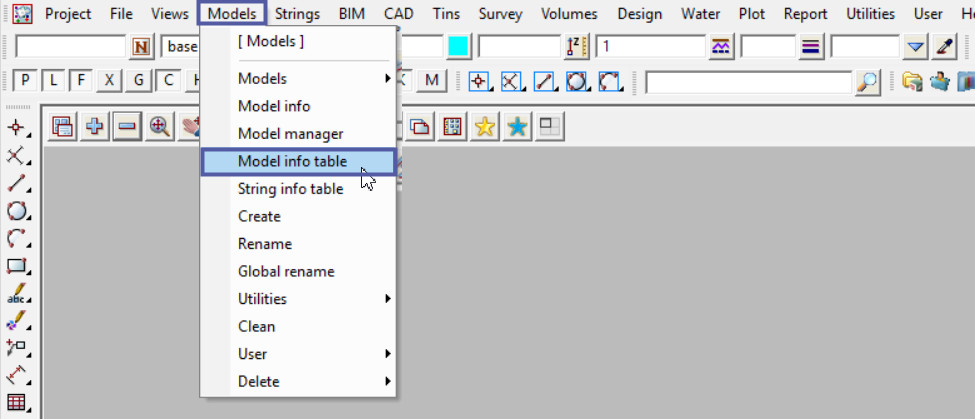Toggle the G snap button
This screenshot has width=975, height=419.
coord(139,81)
